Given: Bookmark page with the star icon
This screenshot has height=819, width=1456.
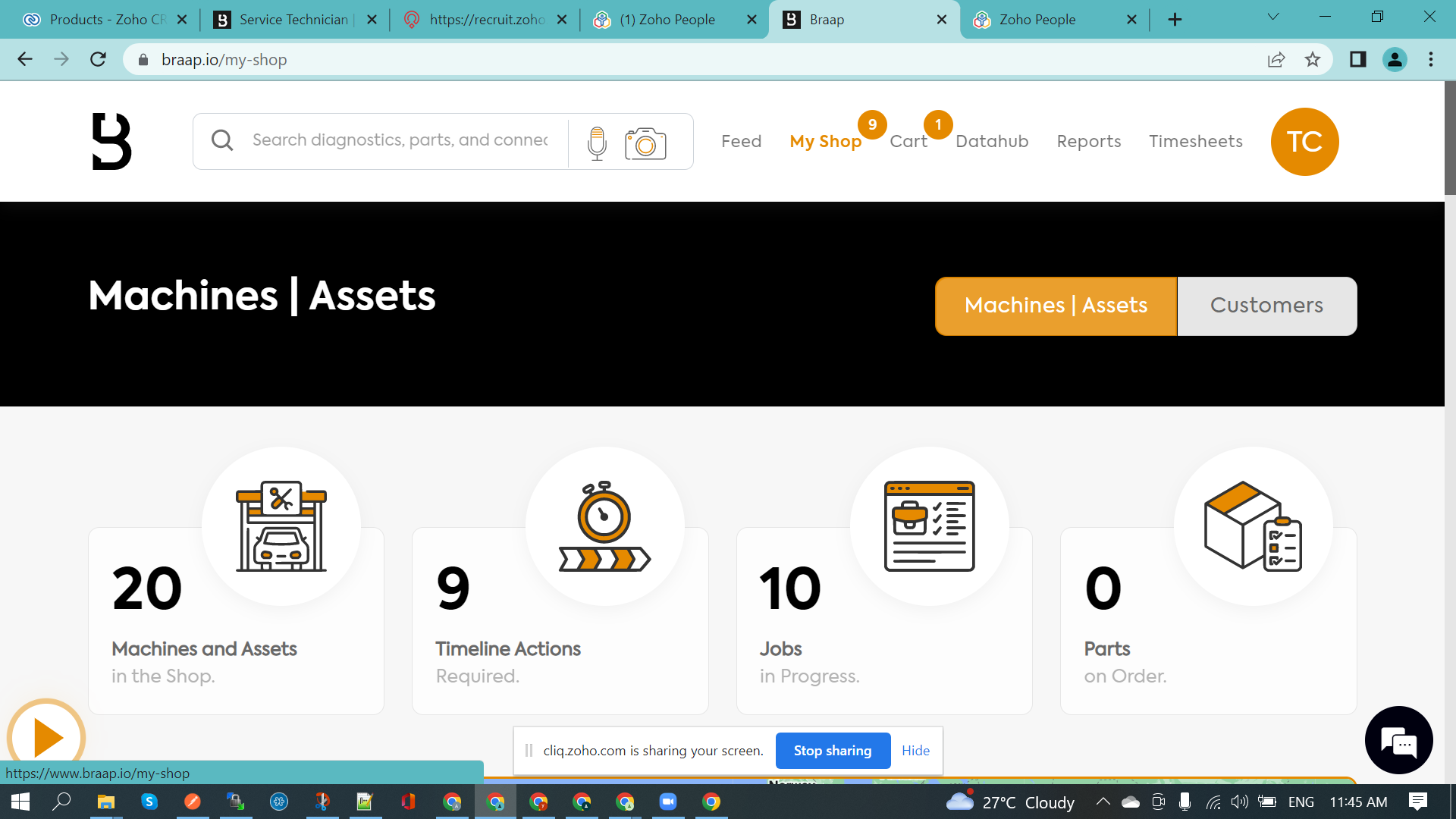Looking at the screenshot, I should coord(1313,60).
